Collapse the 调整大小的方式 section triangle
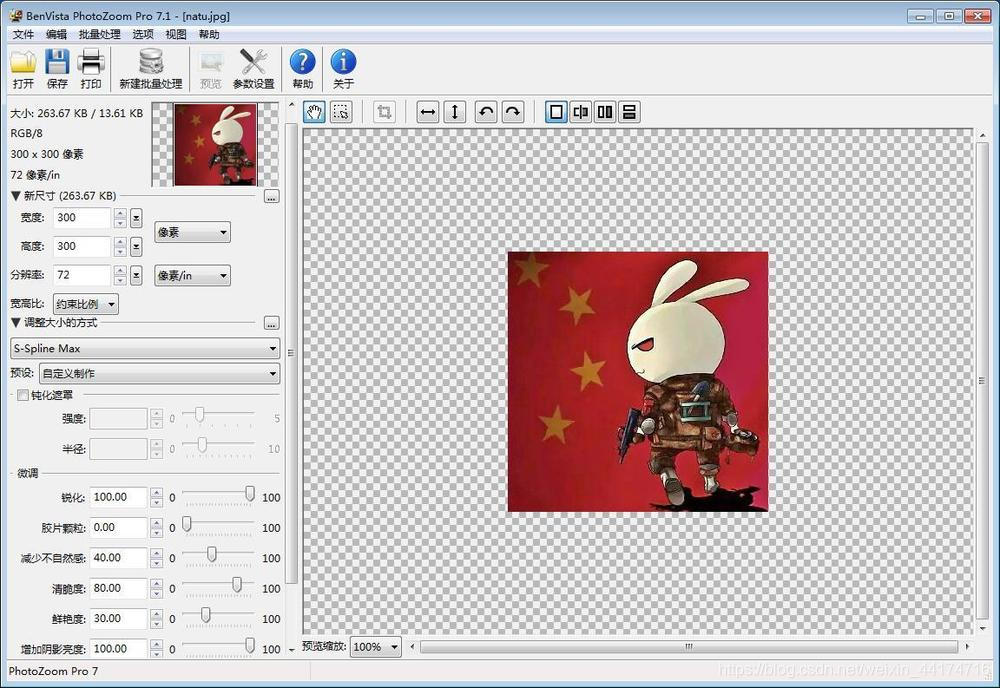Screen dimensions: 1000x688 click(16, 323)
